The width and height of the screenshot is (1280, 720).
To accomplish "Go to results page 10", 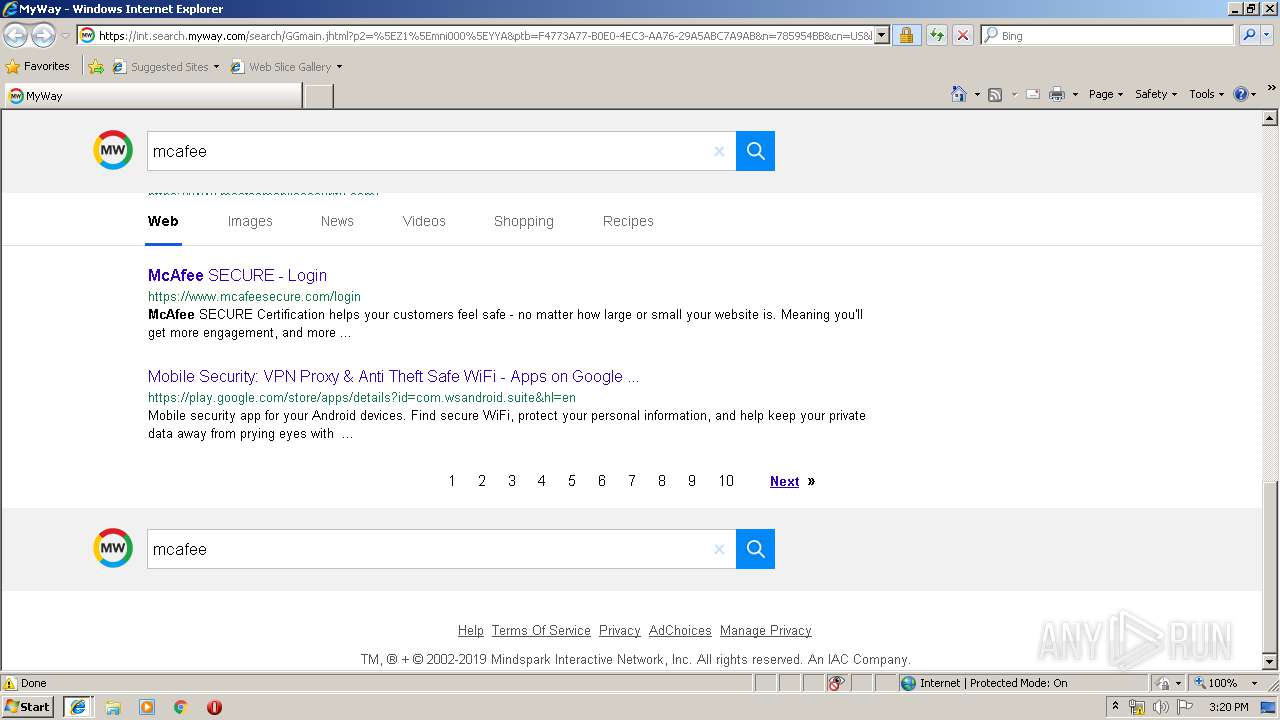I will click(726, 481).
